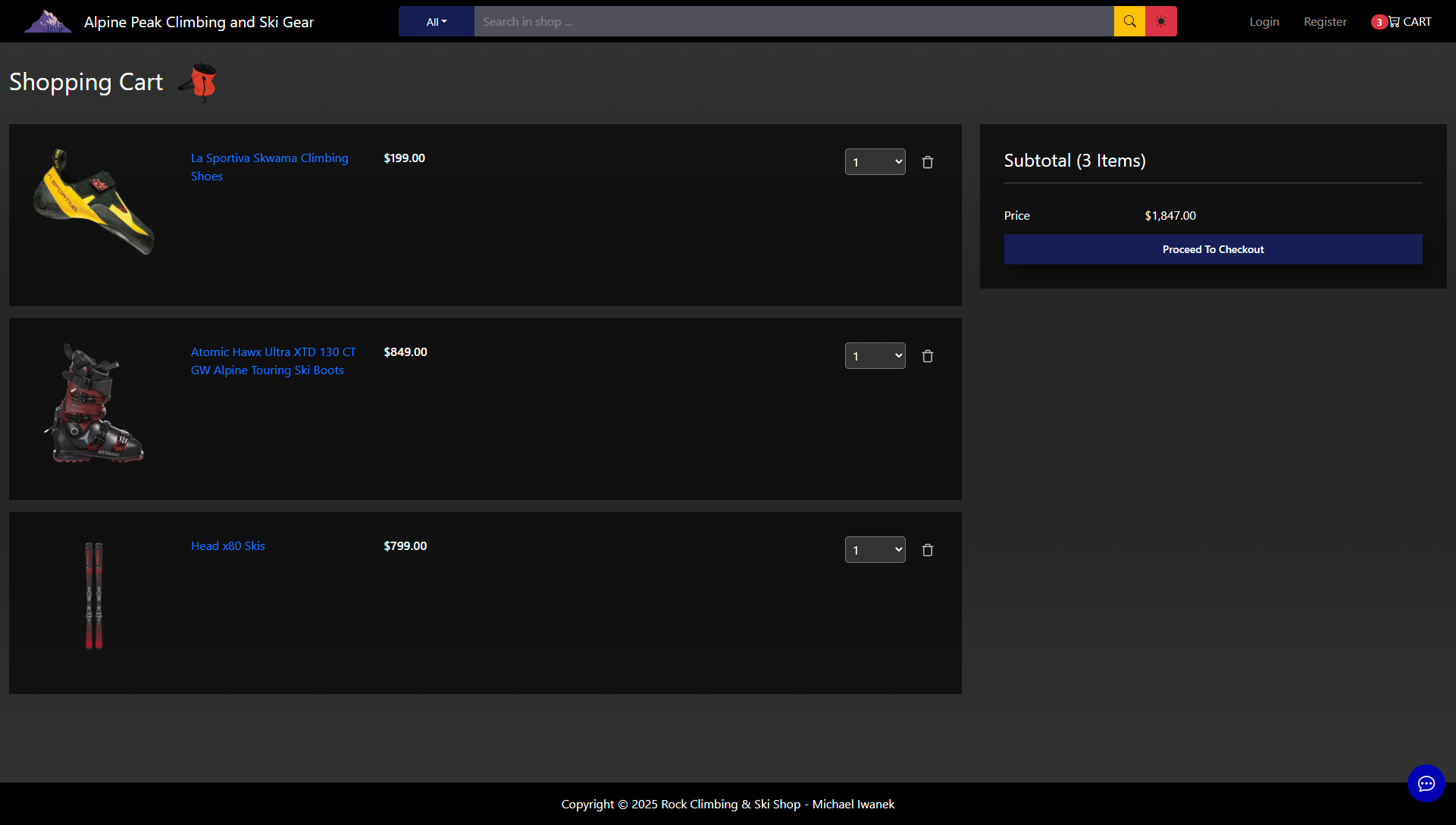Click the yellow search magnifier button
Screen dimensions: 1456x825
click(x=1129, y=21)
